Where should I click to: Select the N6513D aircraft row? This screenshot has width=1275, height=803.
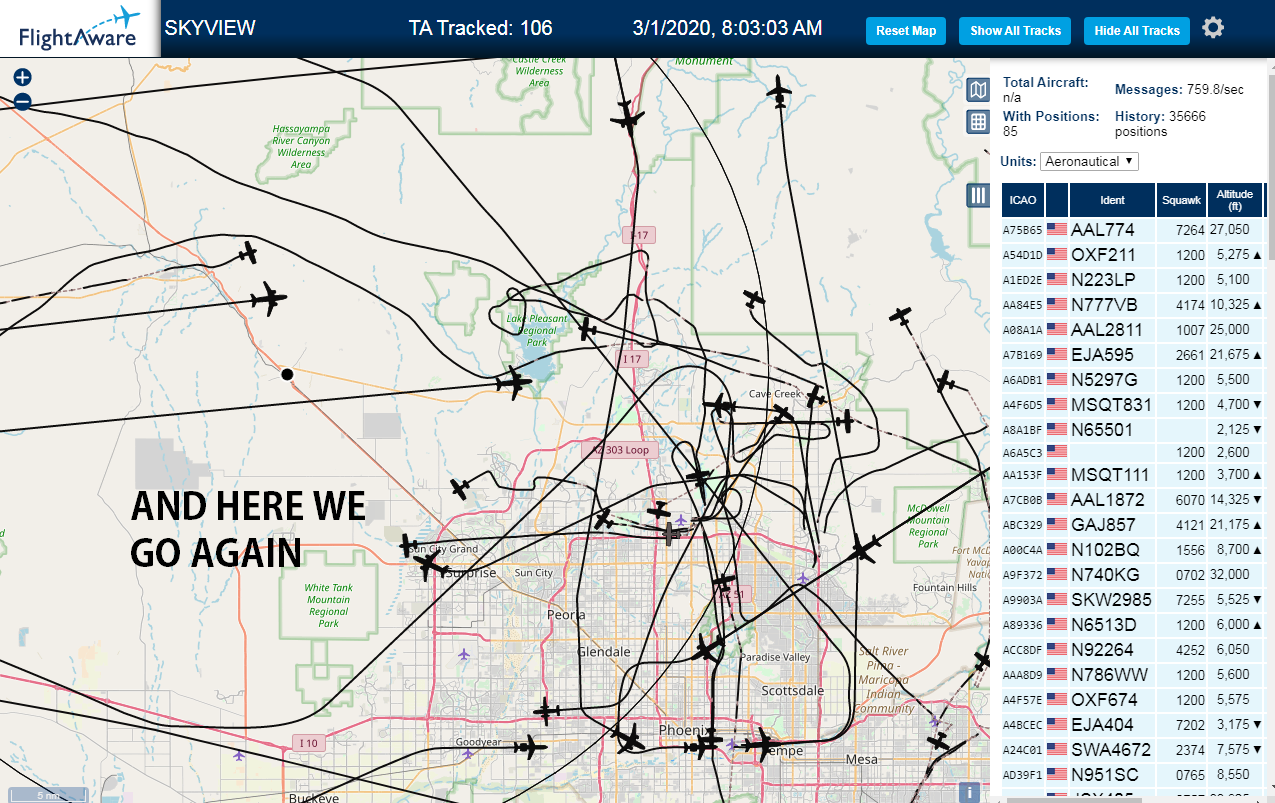(x=1132, y=625)
